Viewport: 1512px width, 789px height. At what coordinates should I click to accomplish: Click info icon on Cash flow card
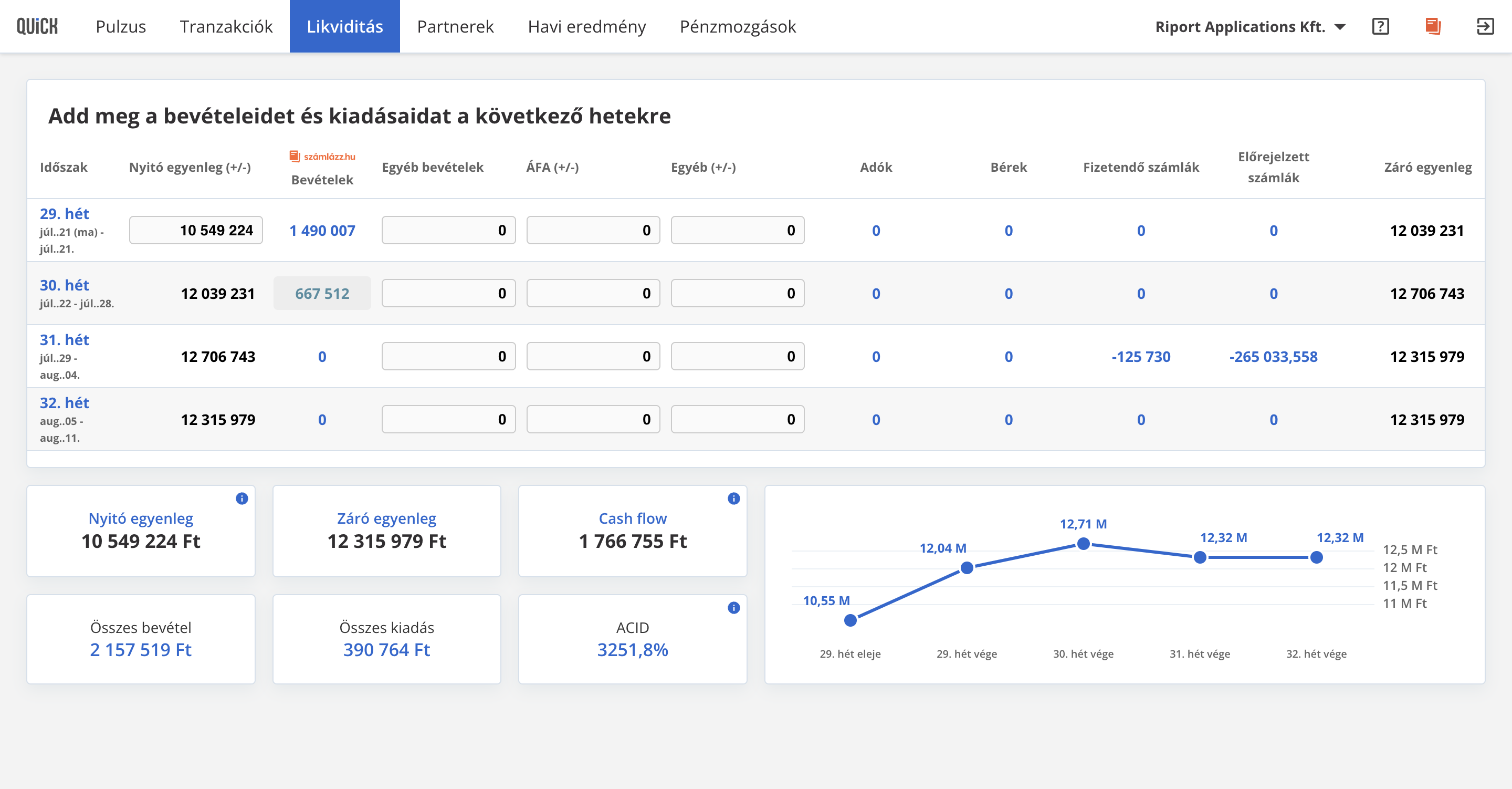coord(734,499)
